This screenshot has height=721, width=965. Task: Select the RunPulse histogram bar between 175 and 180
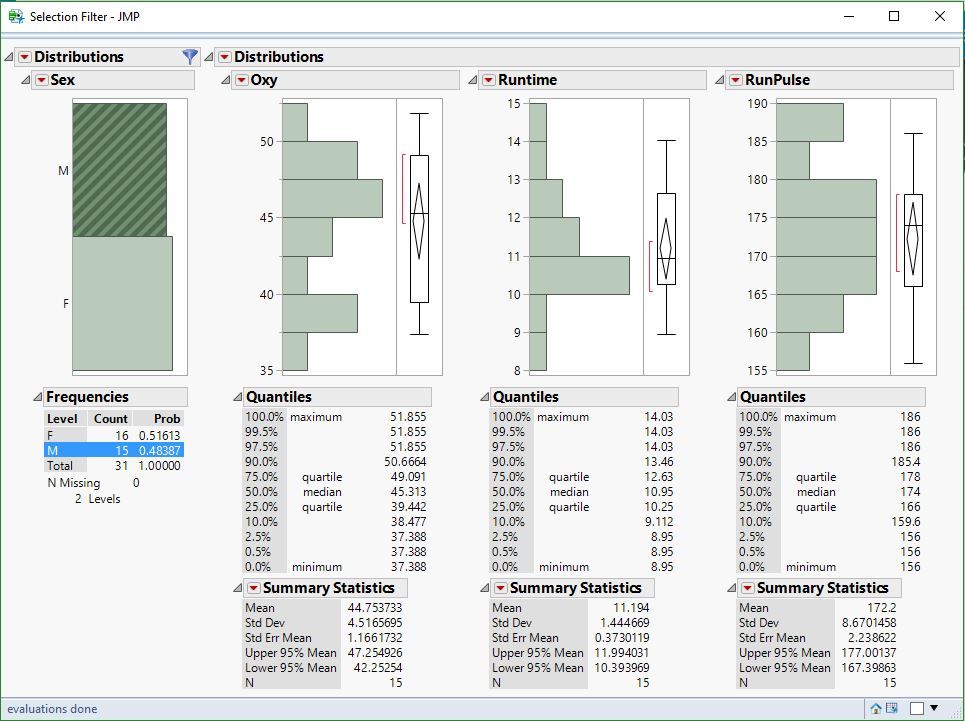pos(827,198)
